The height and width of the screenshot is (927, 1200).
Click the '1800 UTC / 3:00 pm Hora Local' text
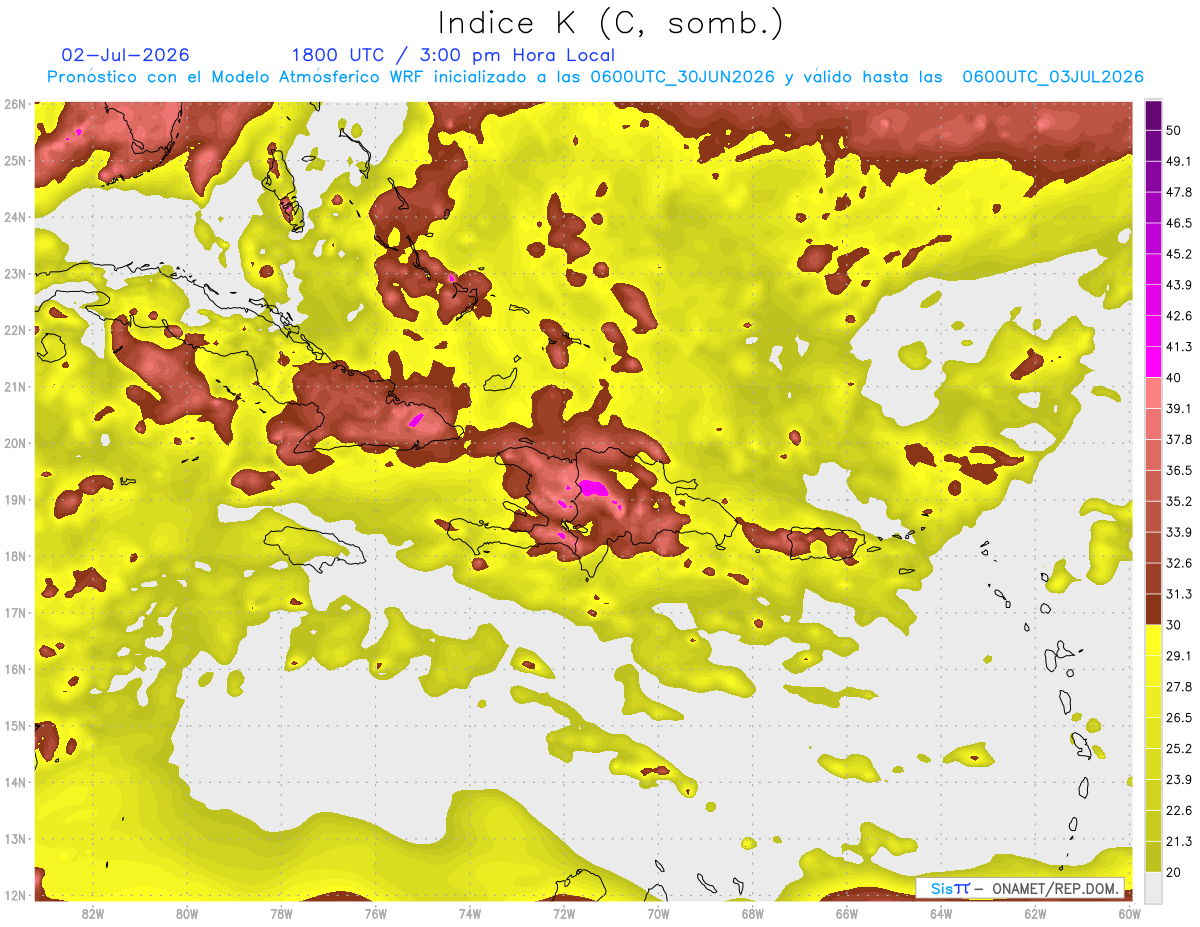453,55
